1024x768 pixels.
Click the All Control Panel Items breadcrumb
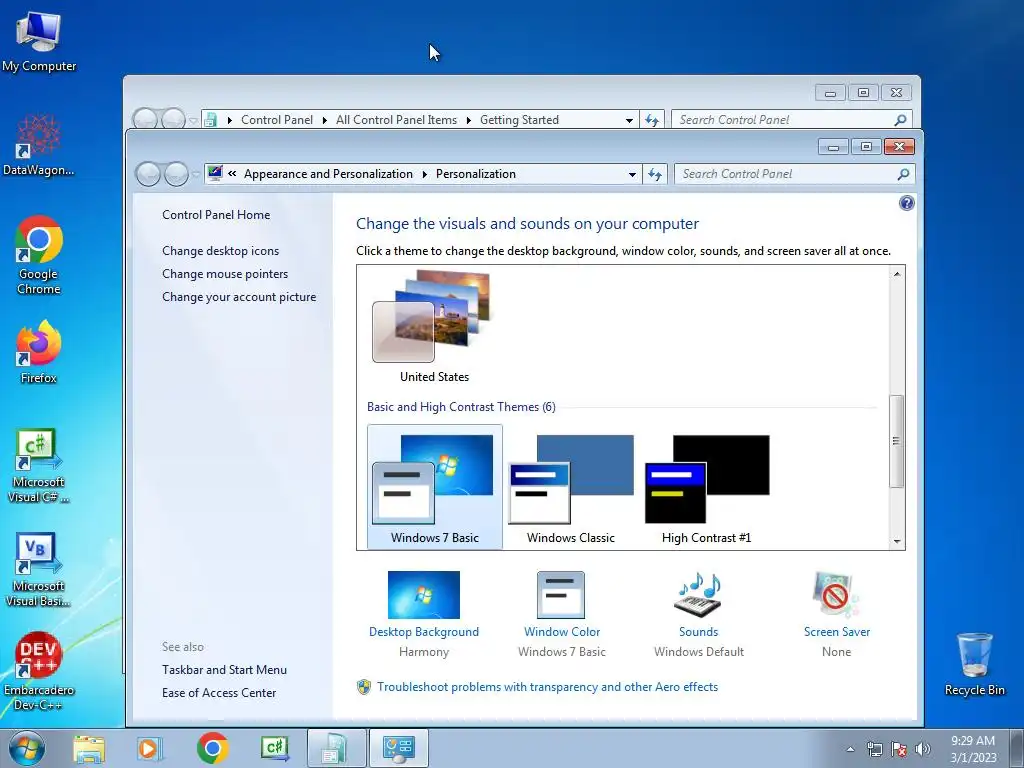click(x=396, y=120)
